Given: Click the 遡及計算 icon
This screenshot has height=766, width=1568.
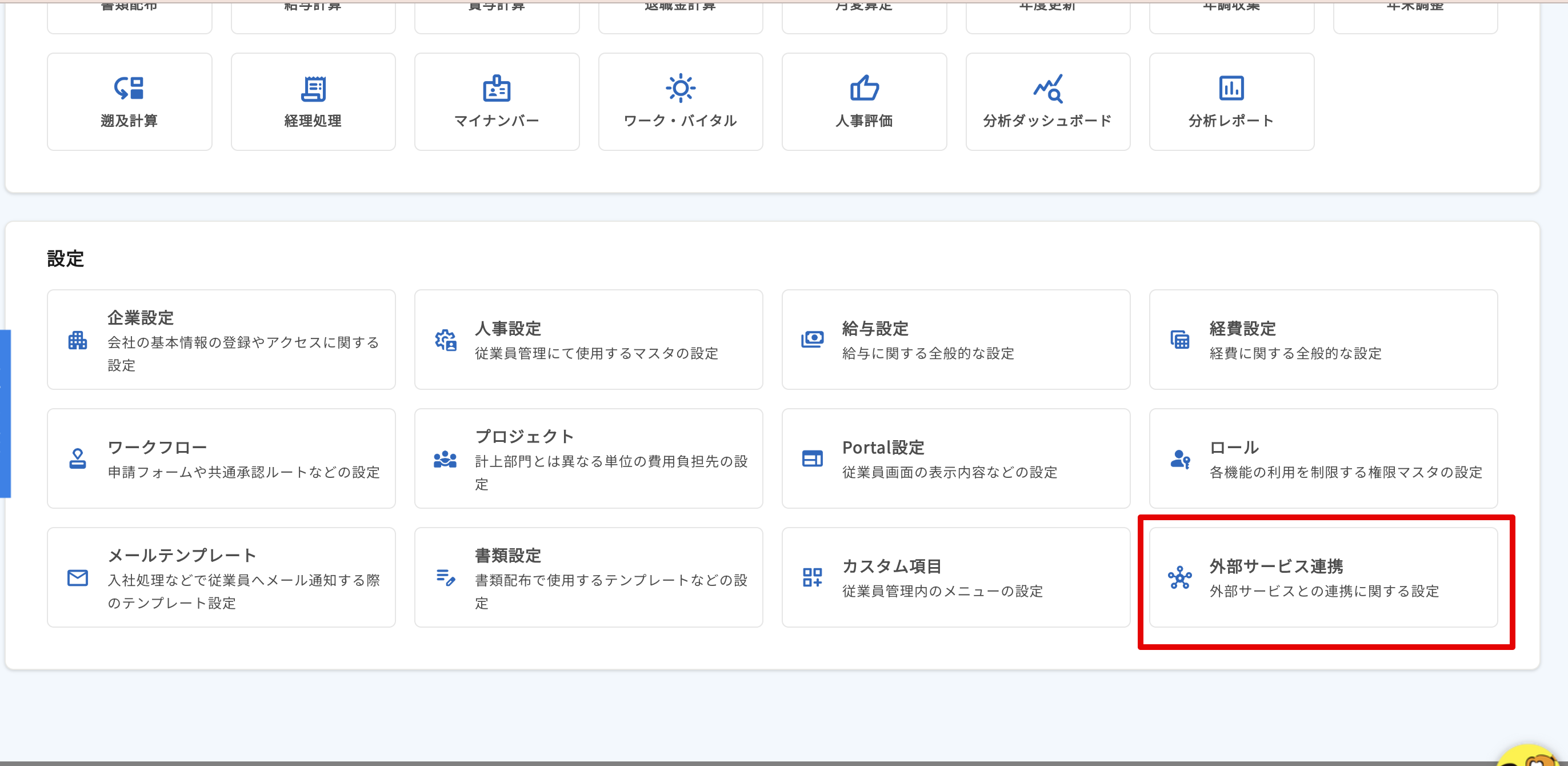Looking at the screenshot, I should click(129, 88).
